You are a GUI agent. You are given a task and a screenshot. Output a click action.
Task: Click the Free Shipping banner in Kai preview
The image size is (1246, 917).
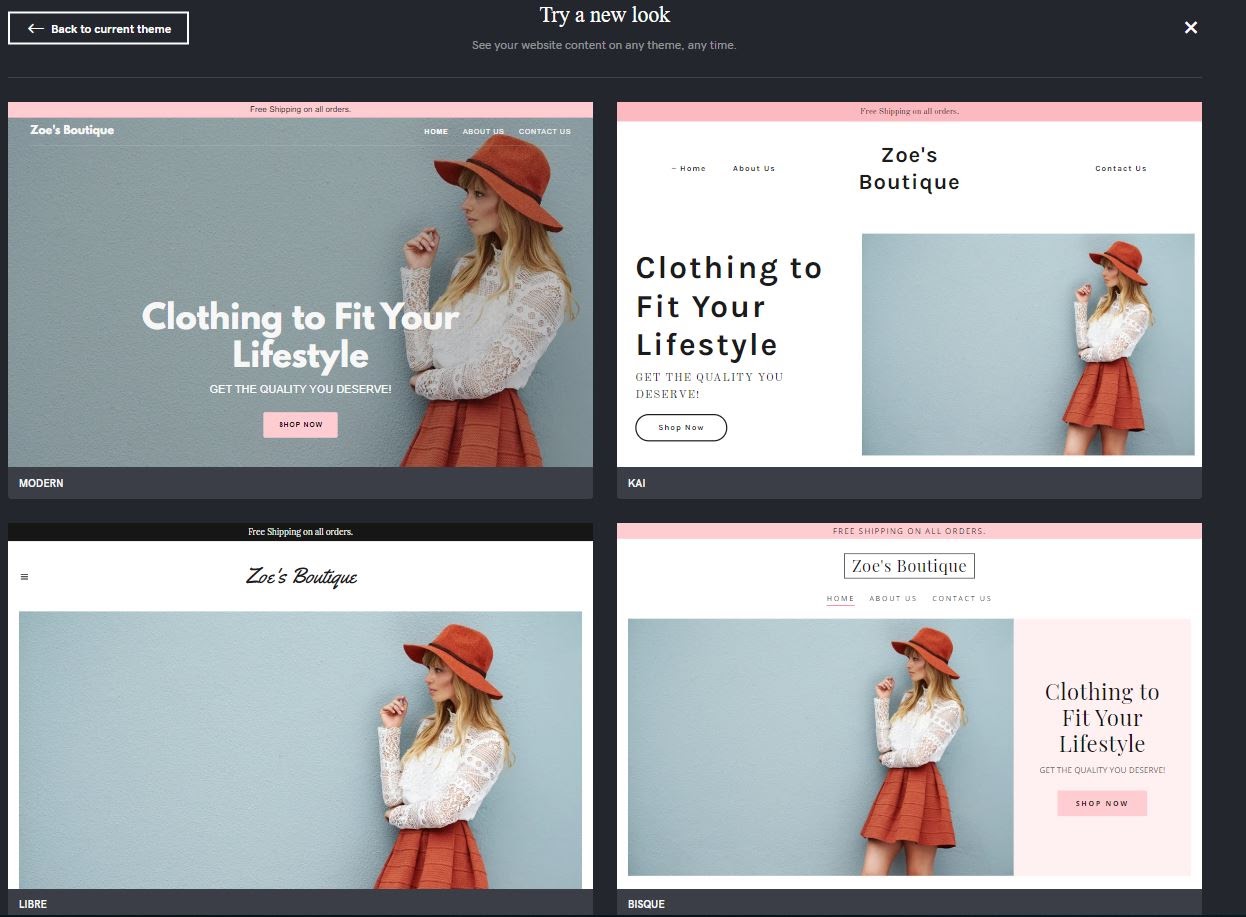[x=909, y=111]
